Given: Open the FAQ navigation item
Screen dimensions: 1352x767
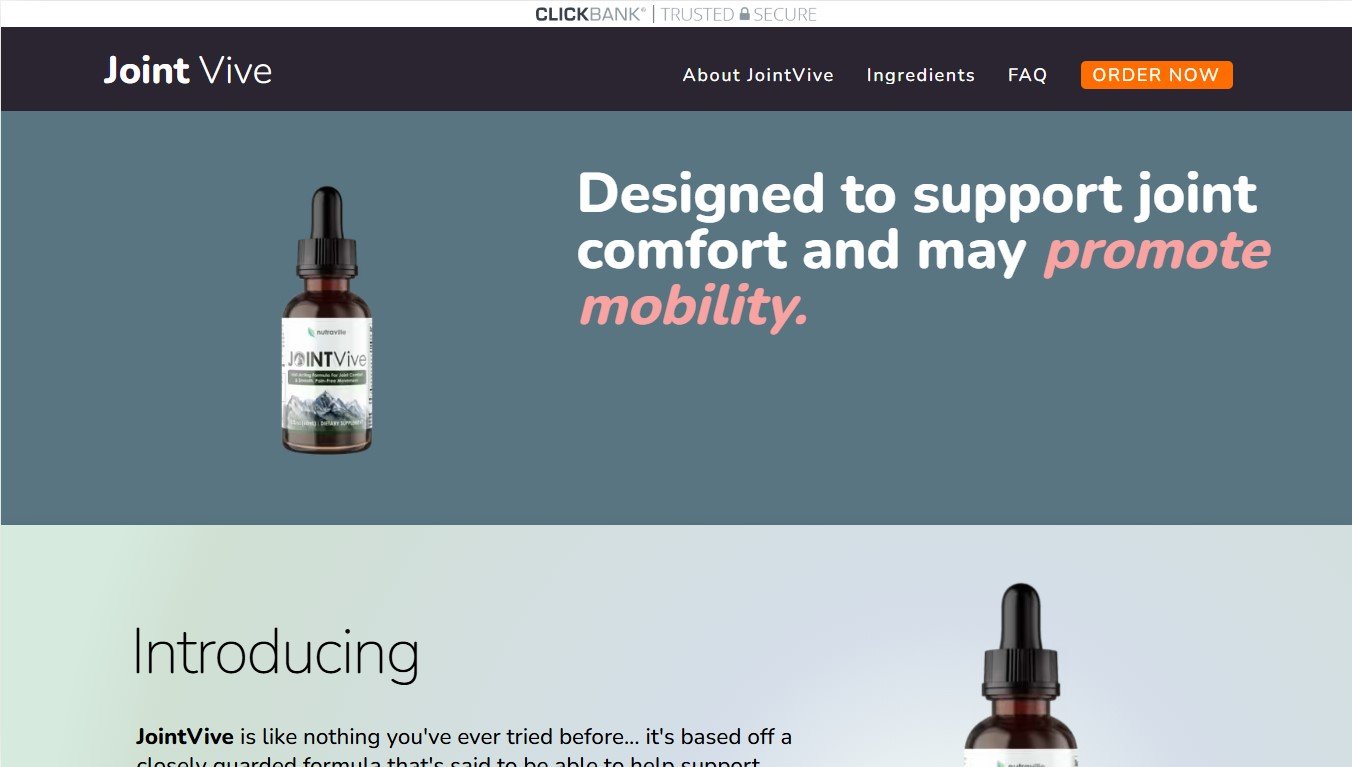Looking at the screenshot, I should 1027,75.
